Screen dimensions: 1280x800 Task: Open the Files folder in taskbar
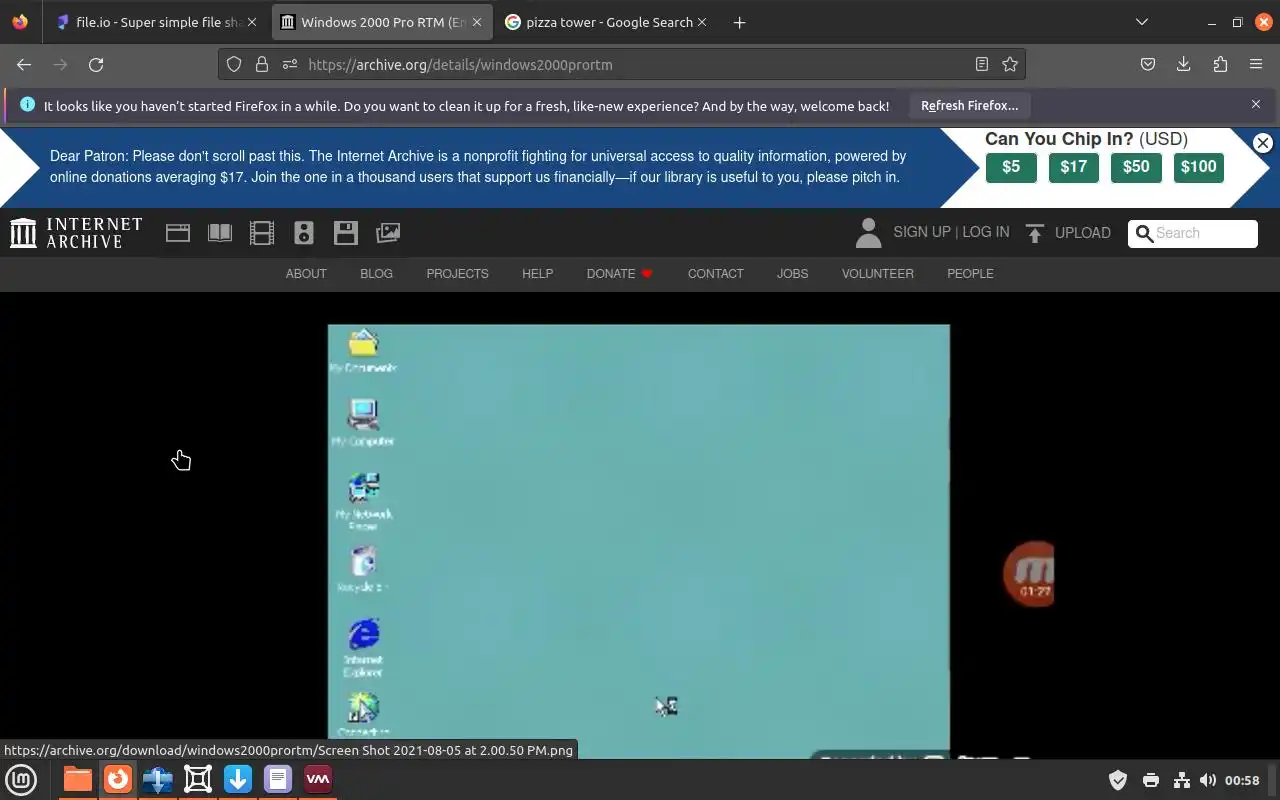(x=77, y=779)
